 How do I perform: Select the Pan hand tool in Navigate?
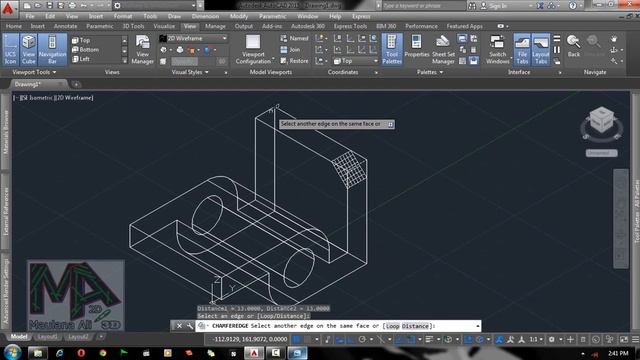[x=614, y=39]
